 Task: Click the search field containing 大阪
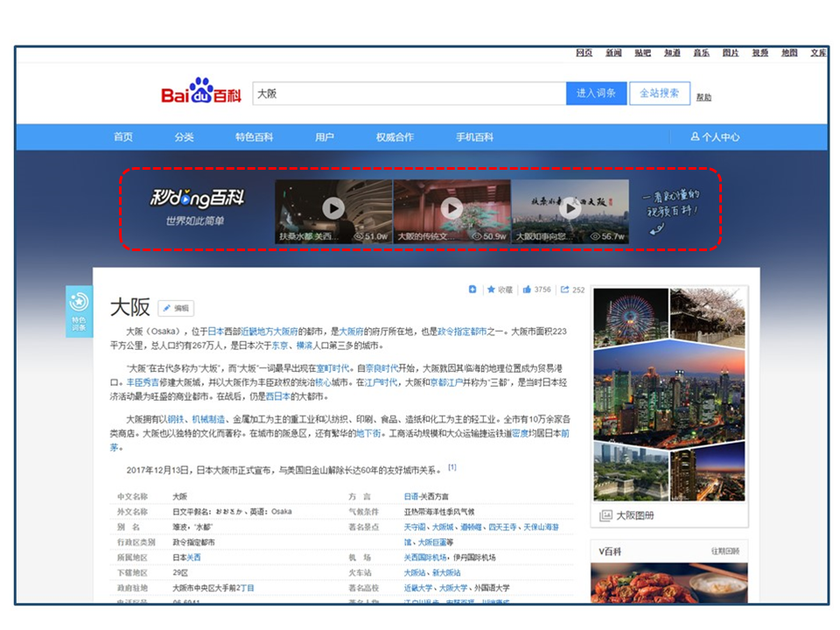[x=409, y=93]
